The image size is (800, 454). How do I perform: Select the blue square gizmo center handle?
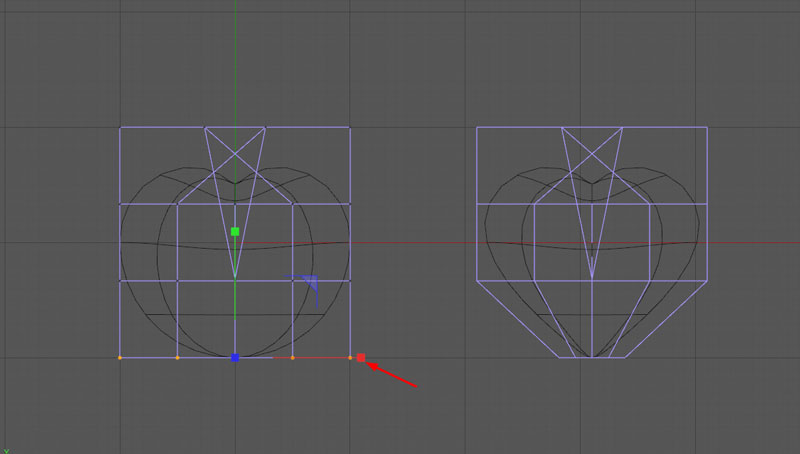(x=235, y=357)
